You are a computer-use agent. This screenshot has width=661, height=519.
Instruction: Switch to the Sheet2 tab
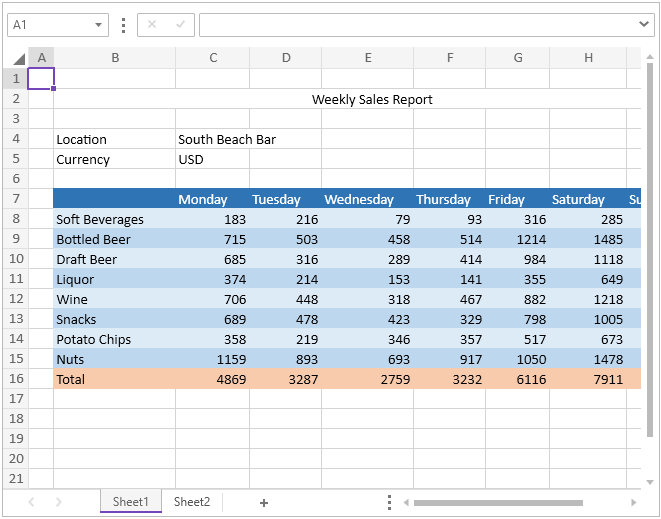(192, 502)
